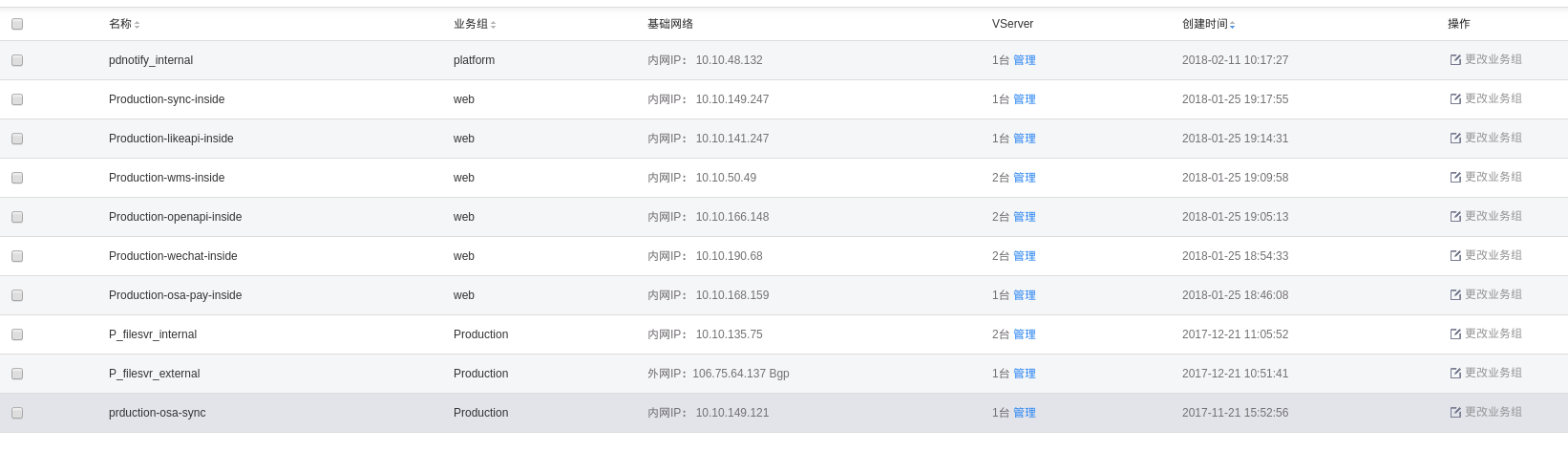Click 更改业务组 text for Production-osa-pay-inside

pyautogui.click(x=1494, y=294)
